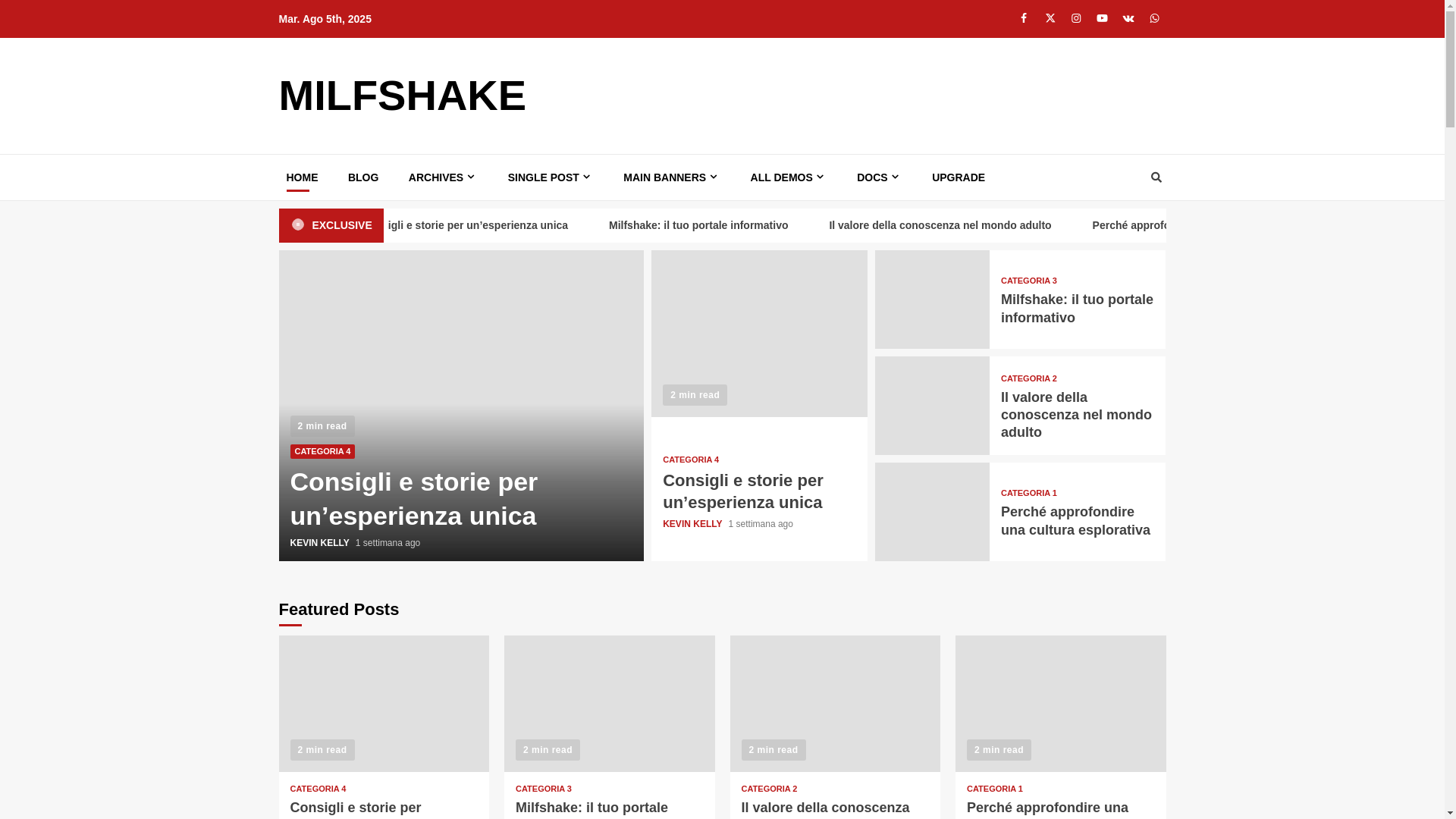The height and width of the screenshot is (819, 1456).
Task: Click CATEGORIA 2 under Featured Posts
Action: [770, 789]
